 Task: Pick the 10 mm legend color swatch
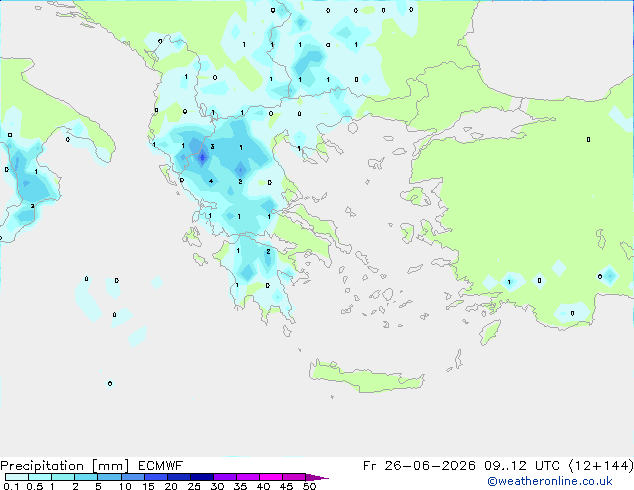pyautogui.click(x=132, y=477)
